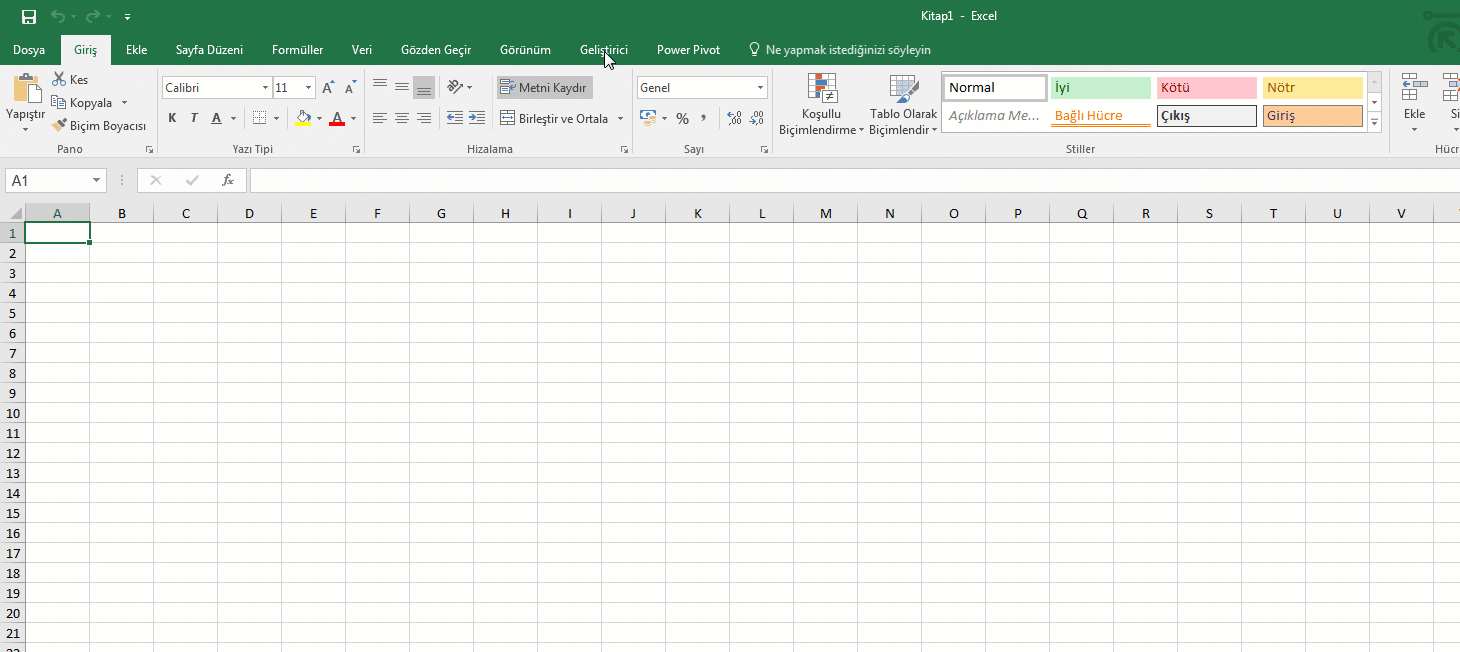Image resolution: width=1460 pixels, height=652 pixels.
Task: Apply the accounting number format icon
Action: tap(648, 118)
